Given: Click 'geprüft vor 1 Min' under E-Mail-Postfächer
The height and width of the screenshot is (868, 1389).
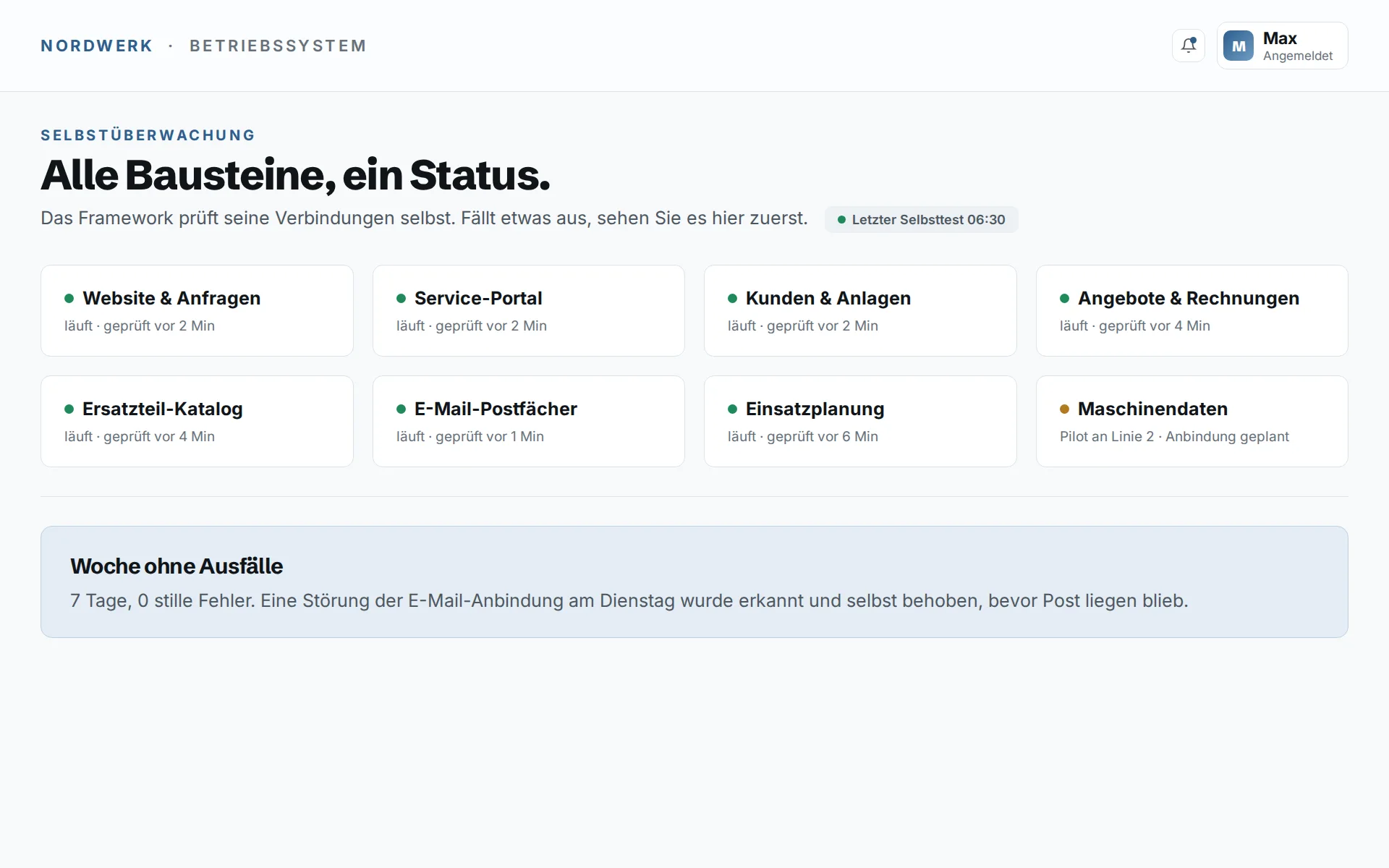Looking at the screenshot, I should [x=490, y=436].
